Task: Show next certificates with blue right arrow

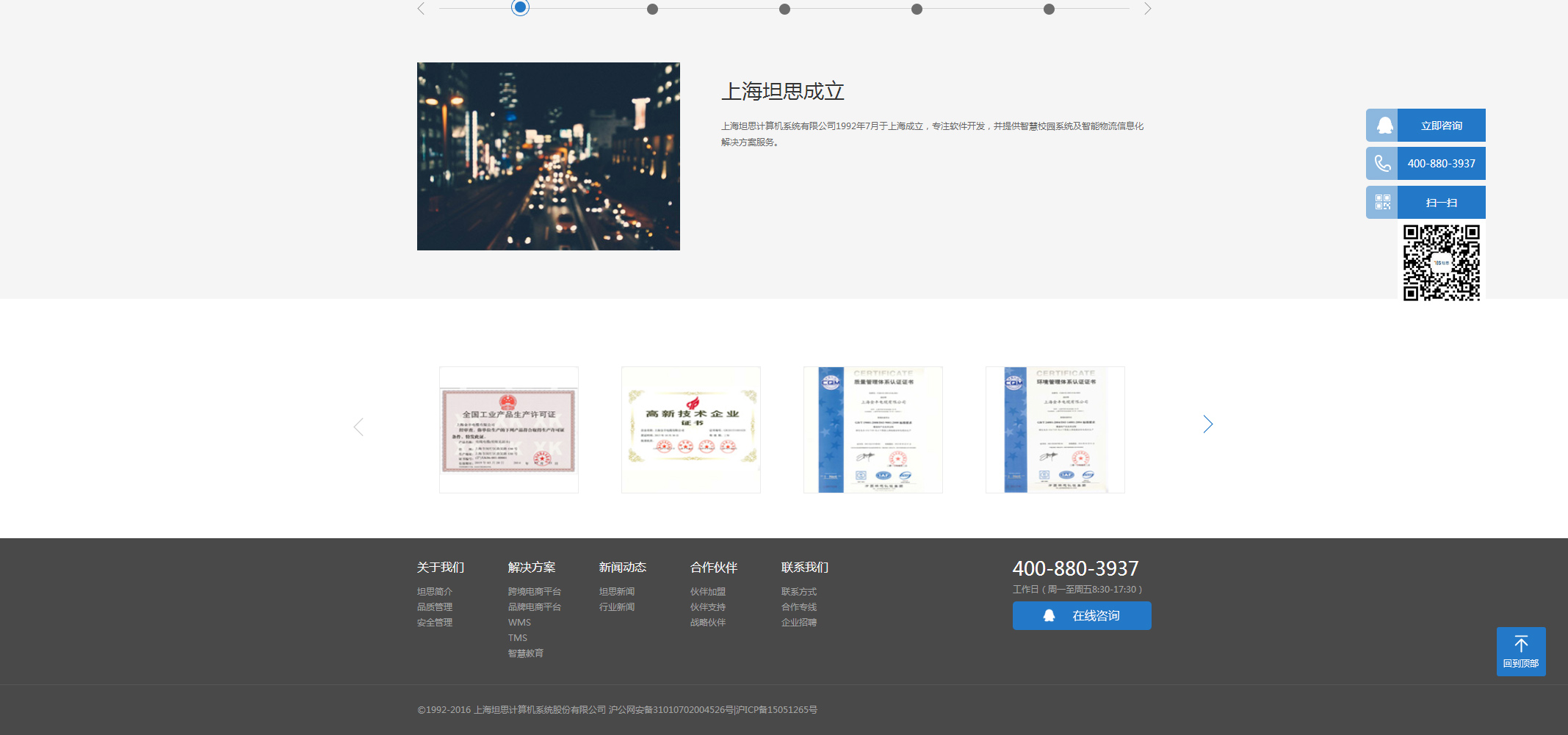Action: [1207, 424]
